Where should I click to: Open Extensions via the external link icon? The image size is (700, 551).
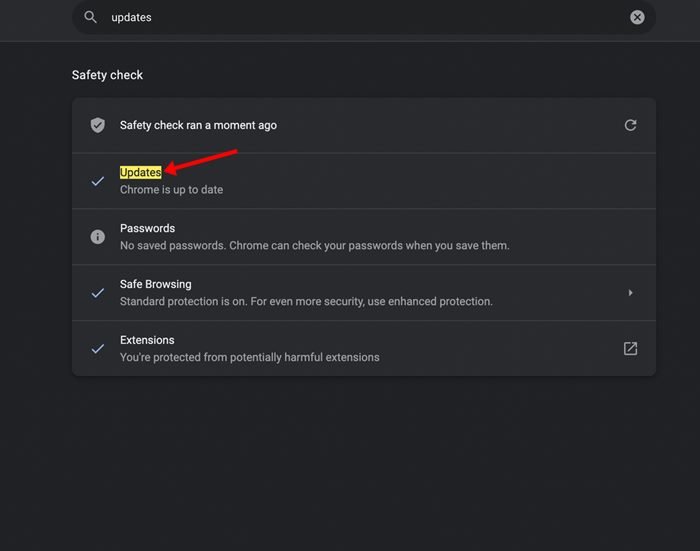pyautogui.click(x=630, y=349)
